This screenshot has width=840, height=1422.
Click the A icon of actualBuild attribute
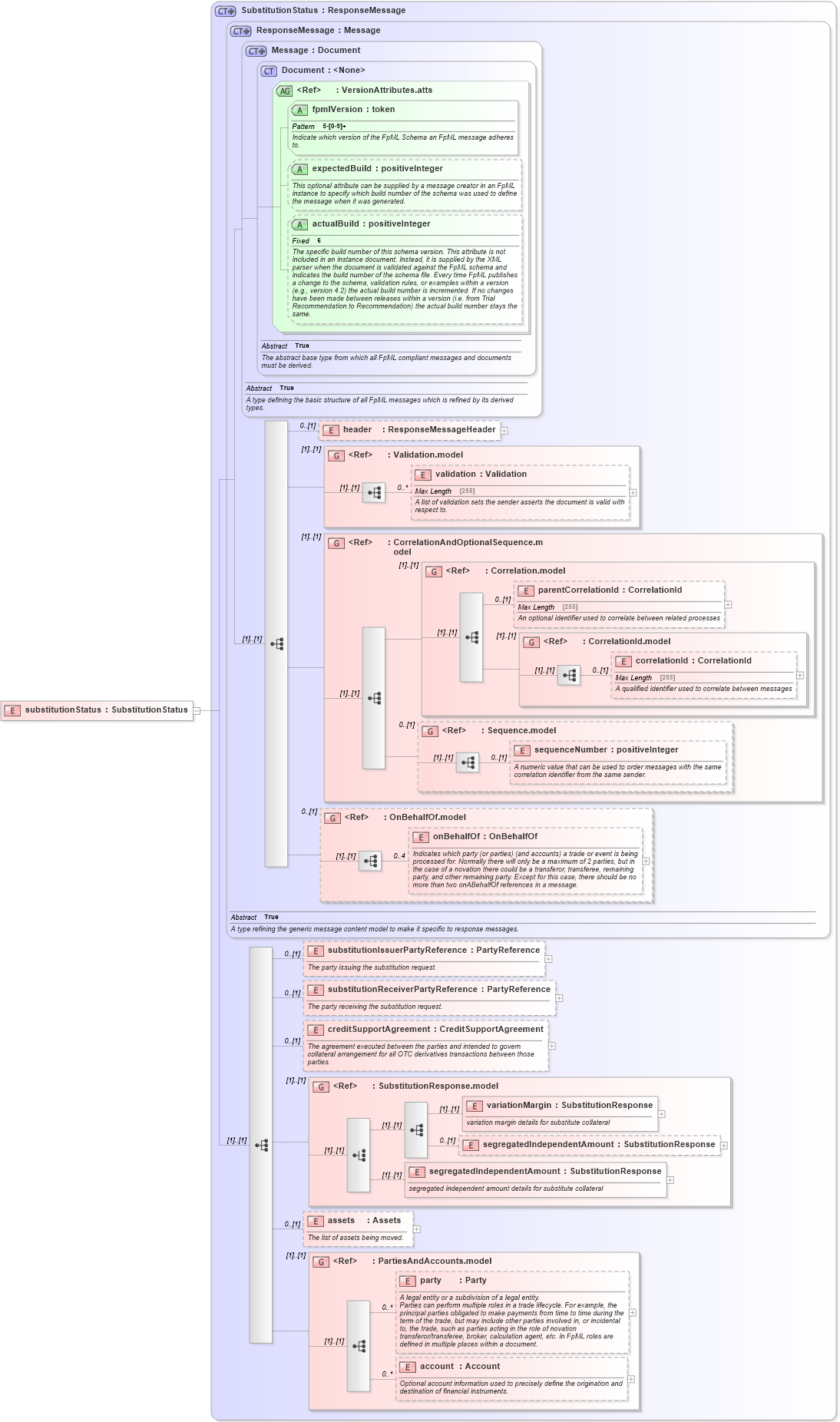(299, 224)
